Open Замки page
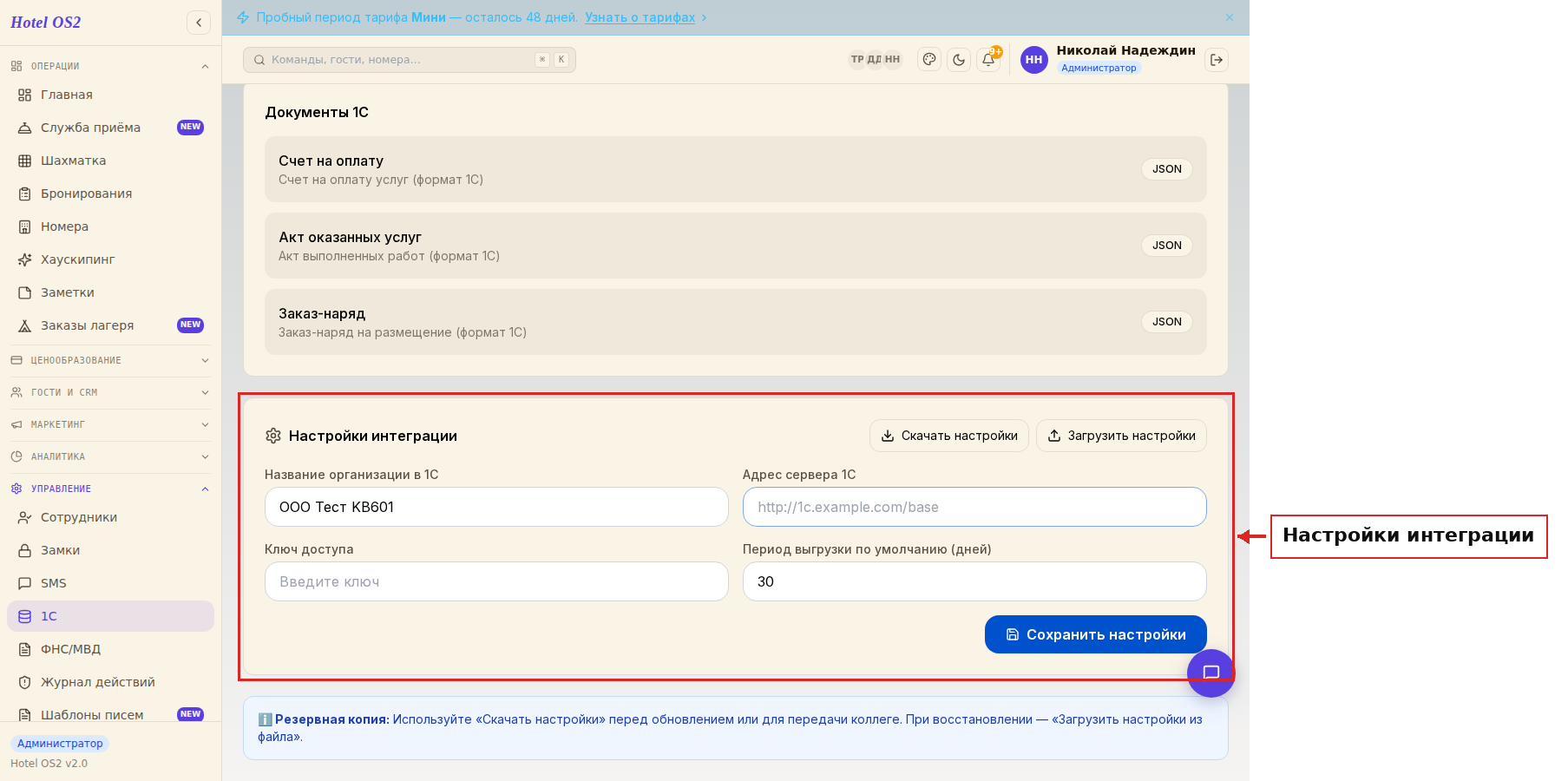 [110, 550]
